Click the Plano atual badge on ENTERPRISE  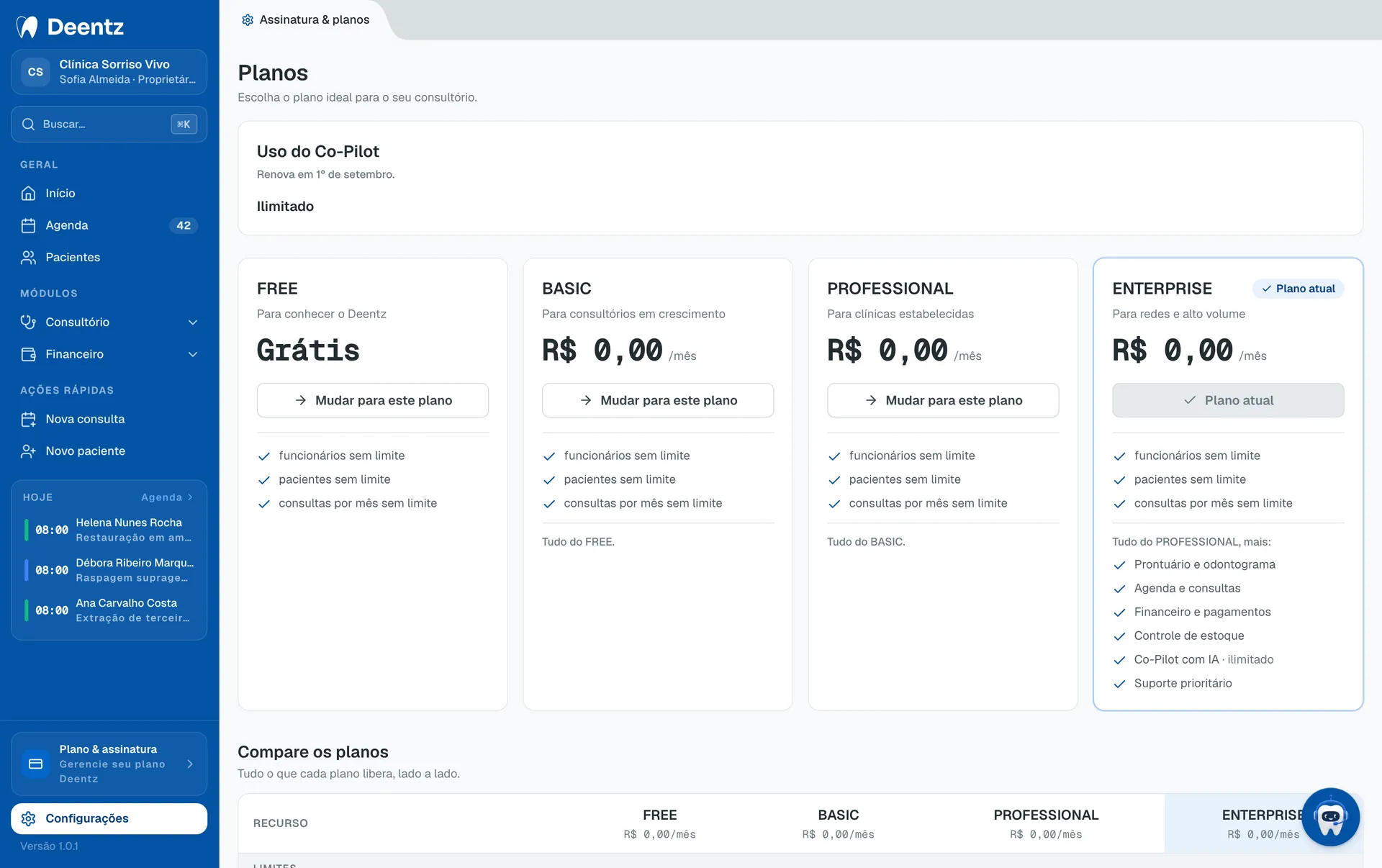pyautogui.click(x=1298, y=289)
